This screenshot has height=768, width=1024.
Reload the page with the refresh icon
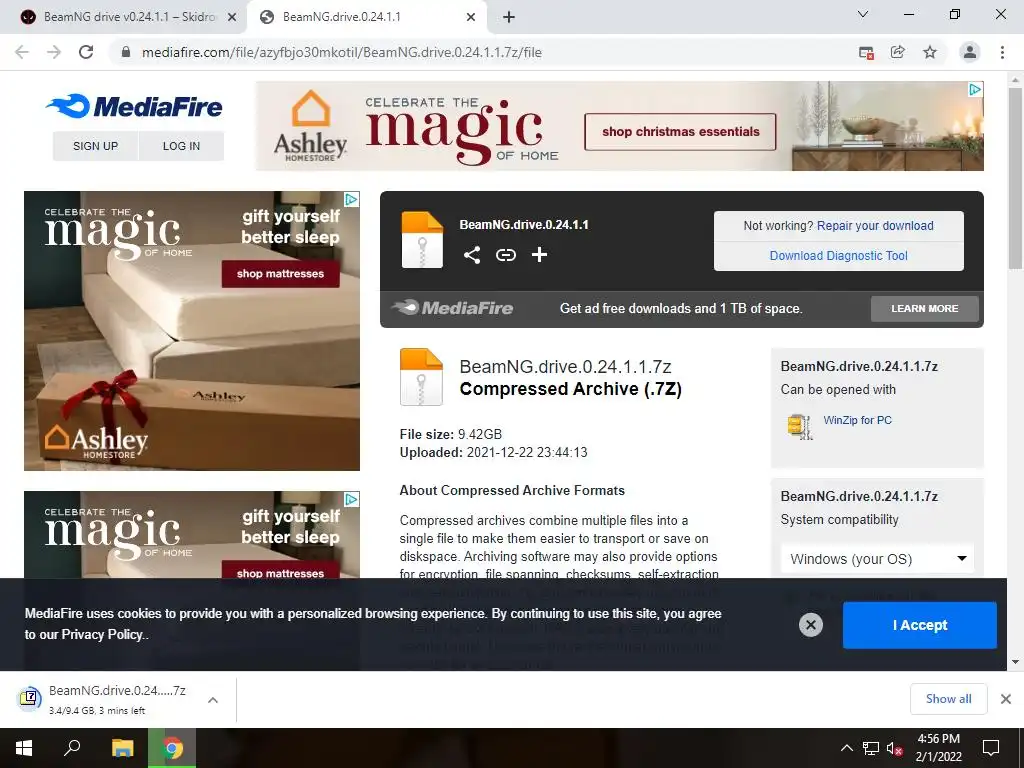[86, 52]
